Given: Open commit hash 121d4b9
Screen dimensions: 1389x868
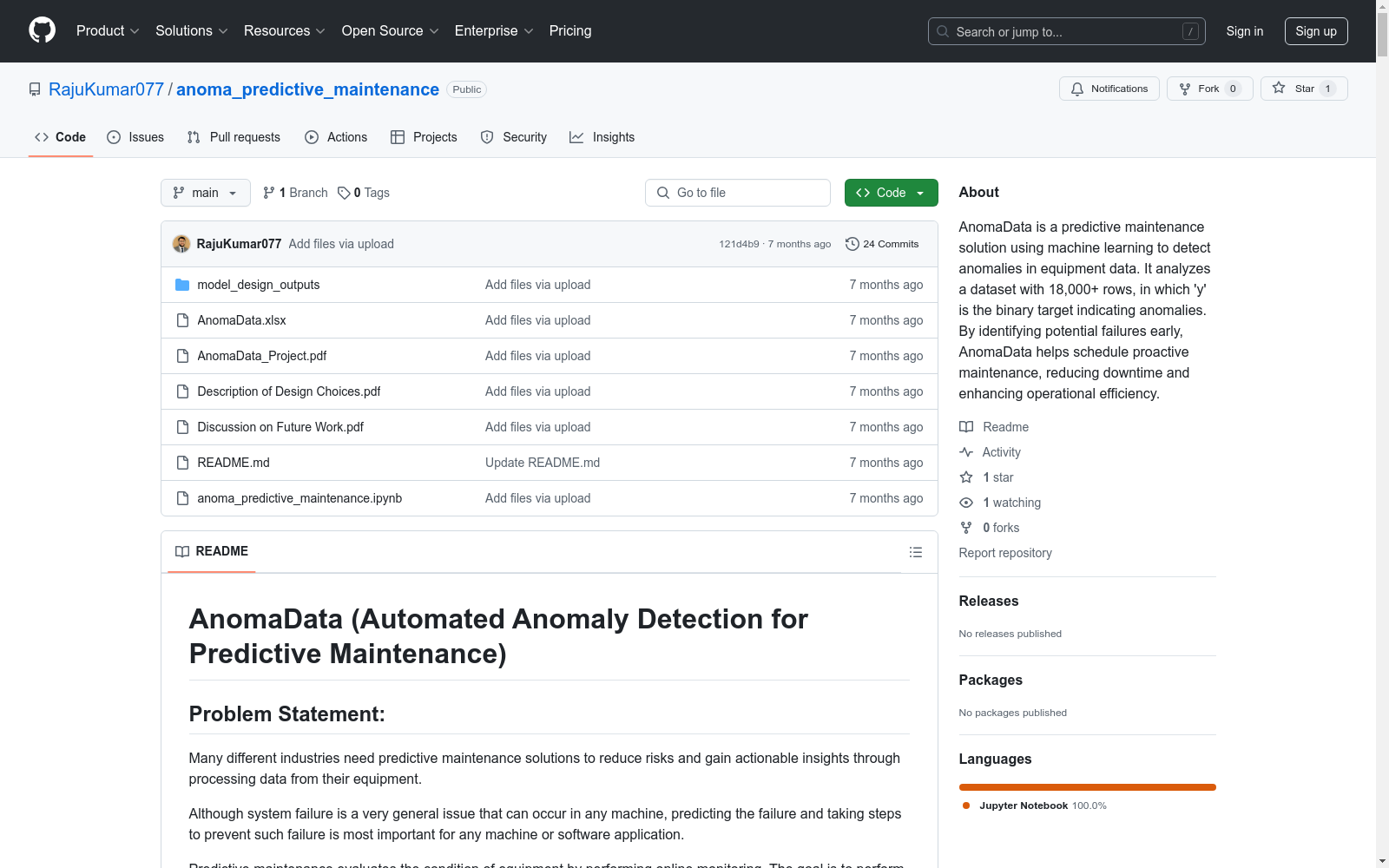Looking at the screenshot, I should tap(739, 244).
